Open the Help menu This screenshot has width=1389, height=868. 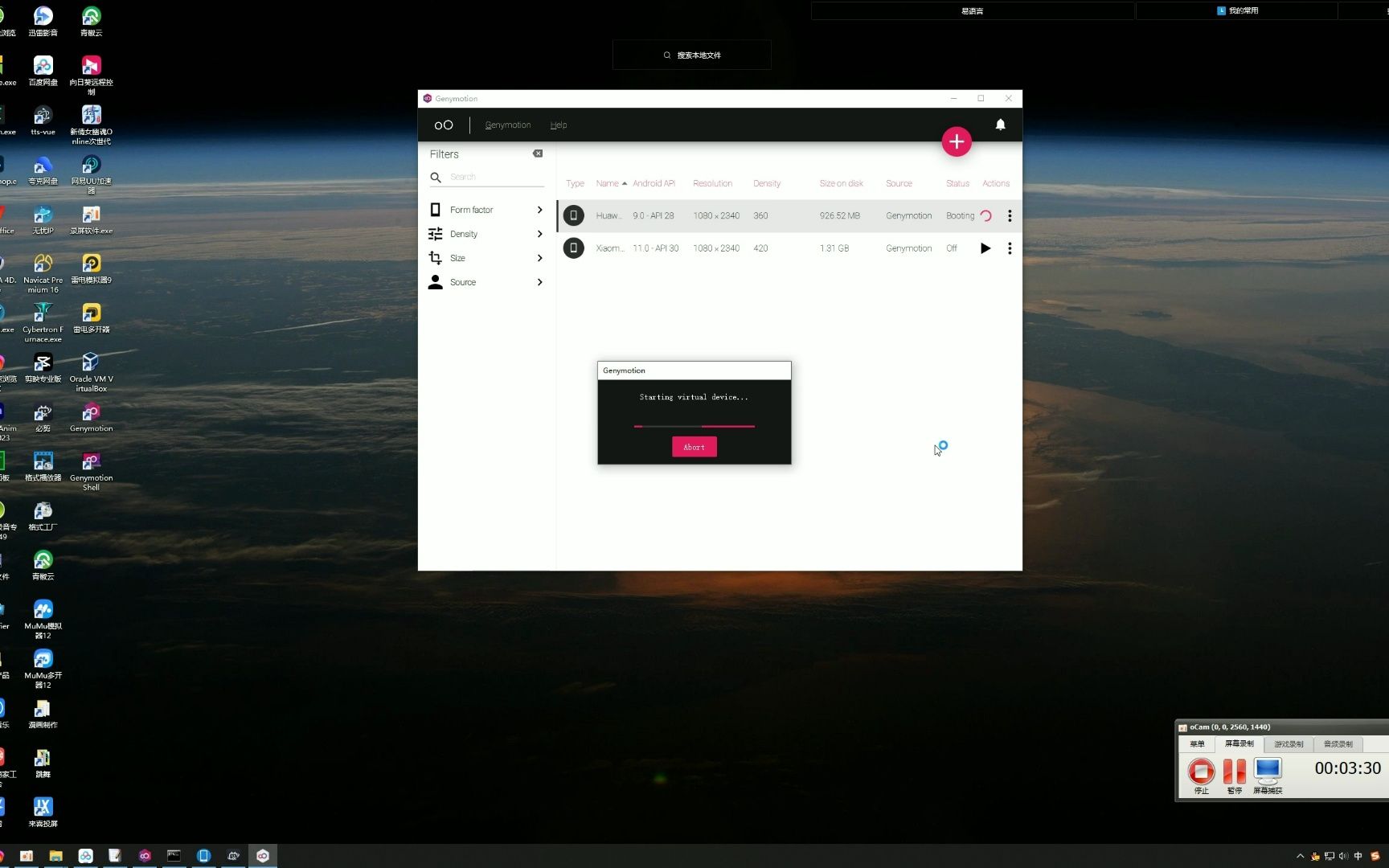[559, 125]
